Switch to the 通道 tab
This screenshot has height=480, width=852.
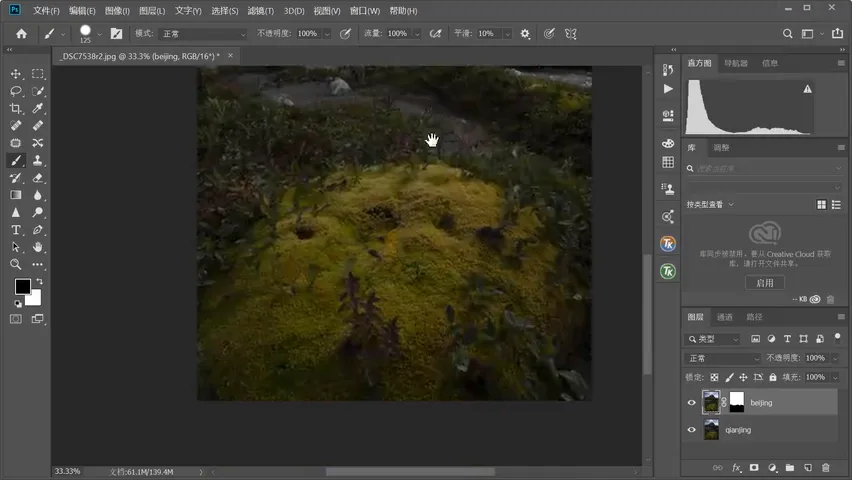click(x=724, y=317)
